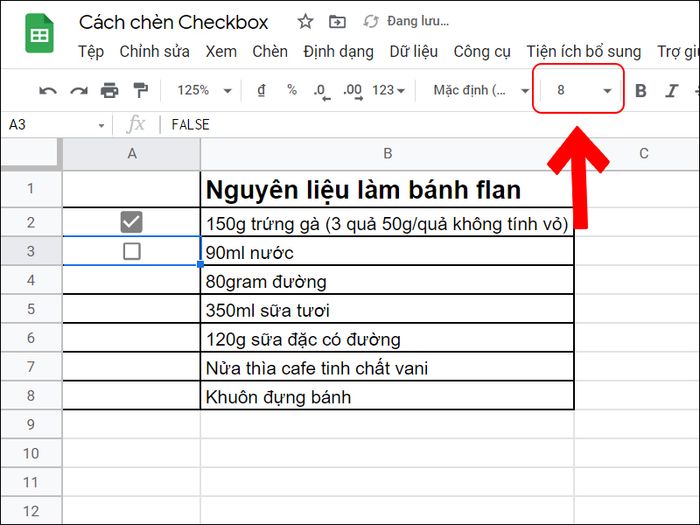The height and width of the screenshot is (525, 700).
Task: Select column A header
Action: 132,154
